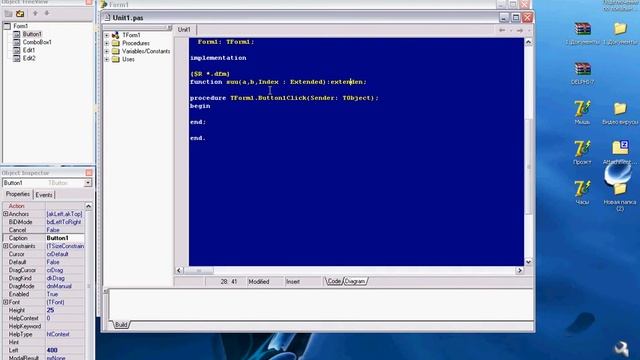Select the Build tab in messages panel
The width and height of the screenshot is (640, 360).
click(121, 324)
